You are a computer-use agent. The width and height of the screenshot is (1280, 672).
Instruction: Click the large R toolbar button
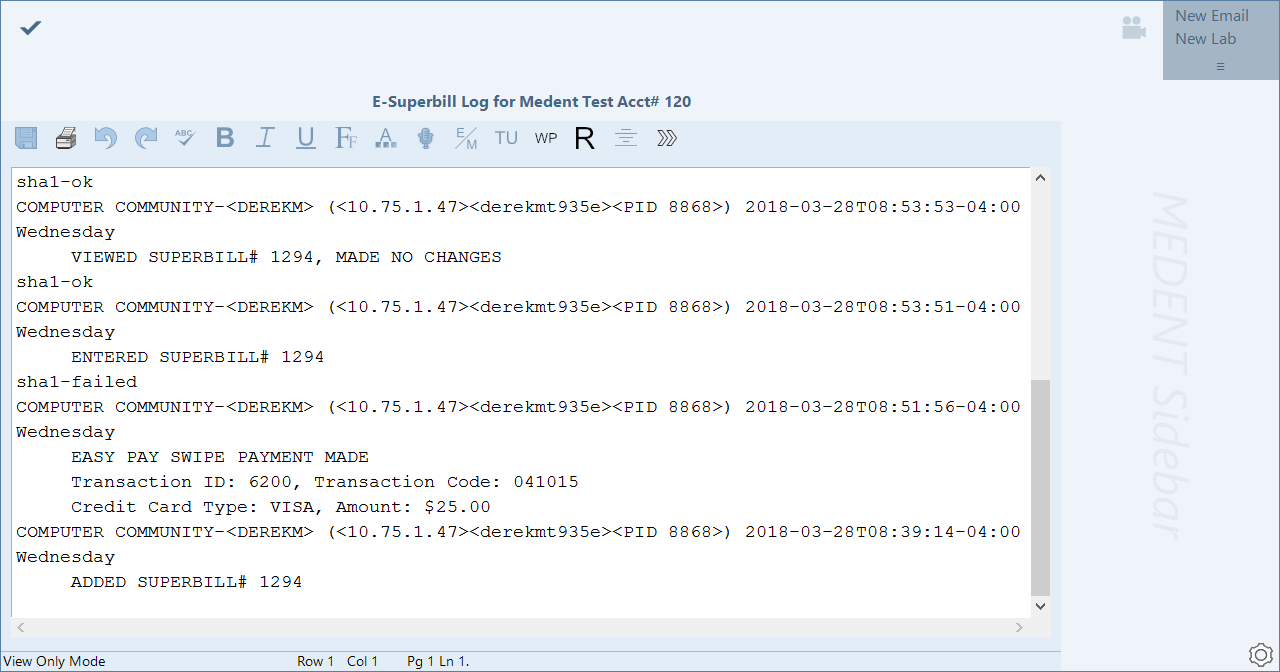pyautogui.click(x=585, y=138)
